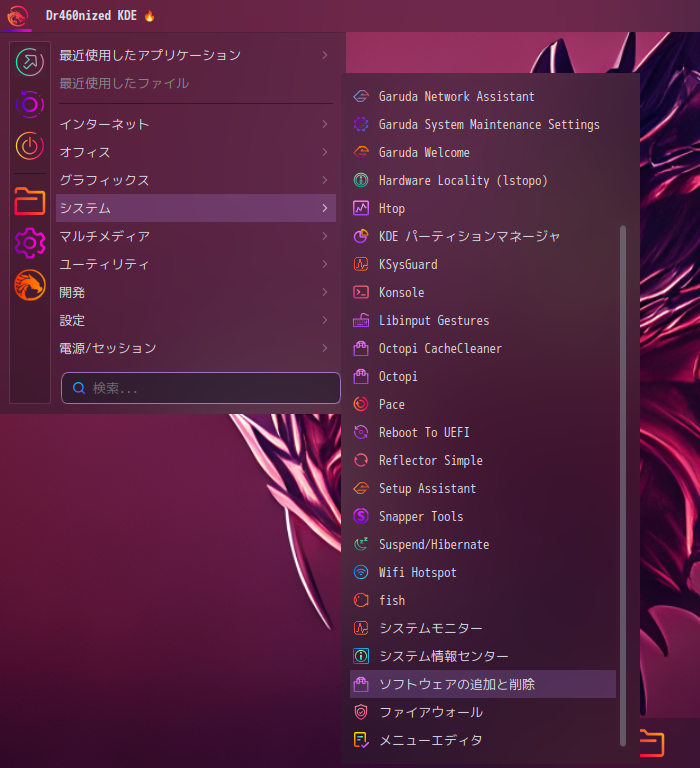Launch Octopi package manager entry

tap(483, 376)
